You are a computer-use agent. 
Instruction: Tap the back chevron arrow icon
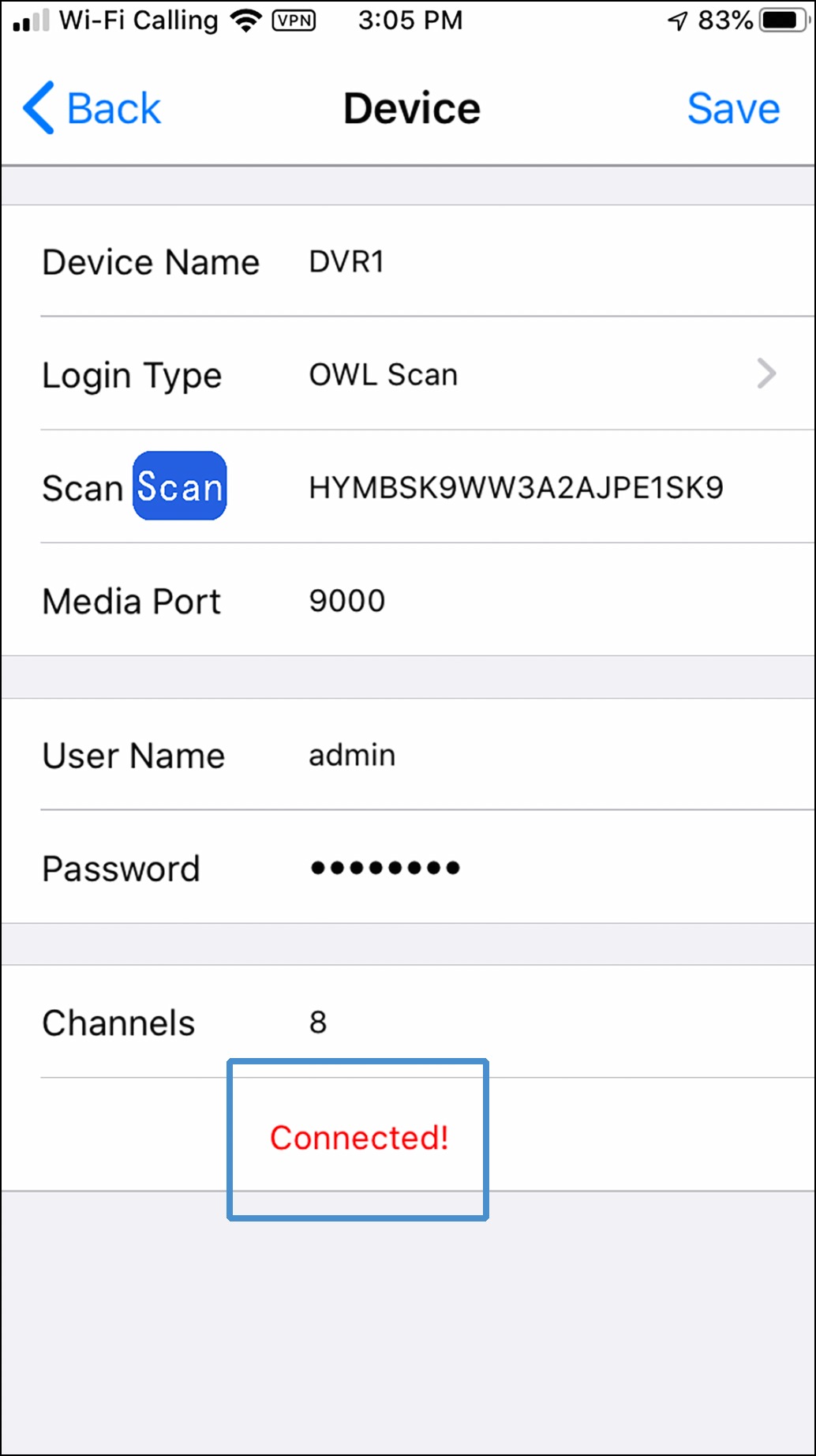39,108
